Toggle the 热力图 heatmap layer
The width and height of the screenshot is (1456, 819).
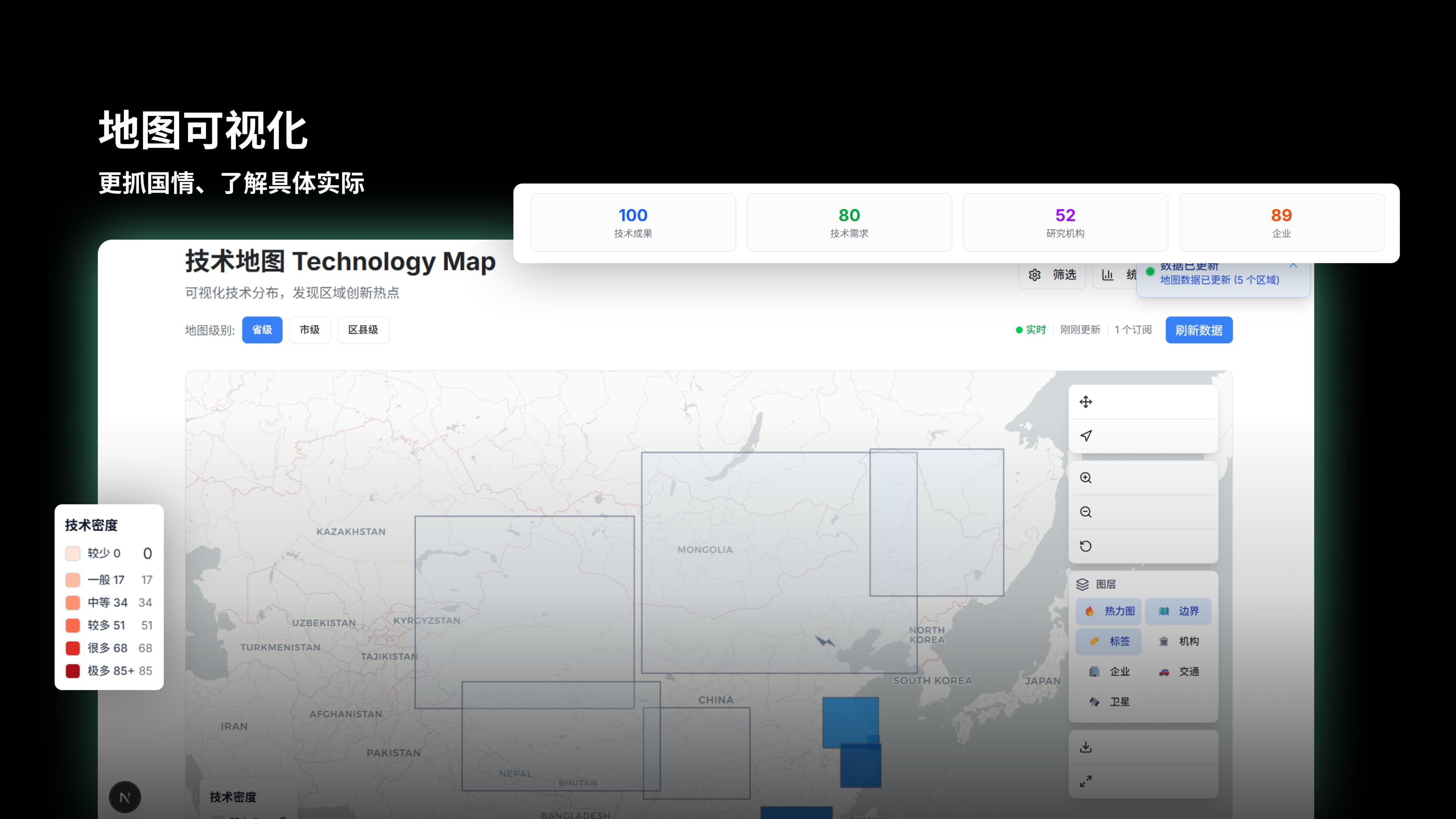(1108, 611)
